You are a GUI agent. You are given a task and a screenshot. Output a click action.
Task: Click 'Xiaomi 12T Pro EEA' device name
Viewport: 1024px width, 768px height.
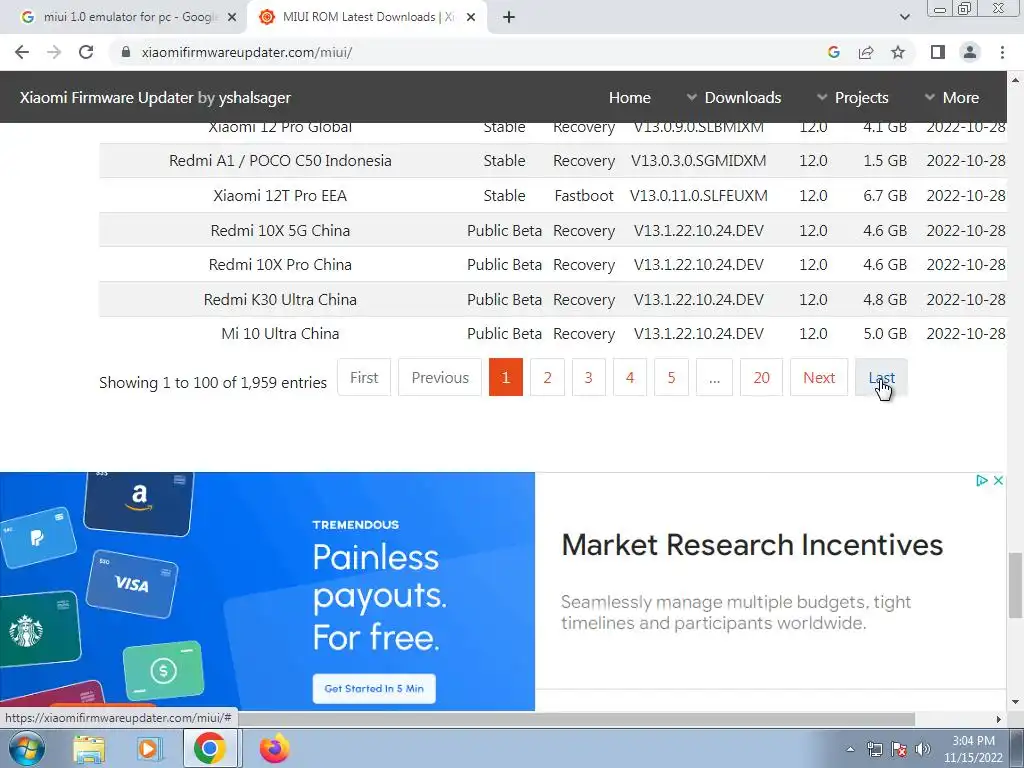pyautogui.click(x=280, y=195)
